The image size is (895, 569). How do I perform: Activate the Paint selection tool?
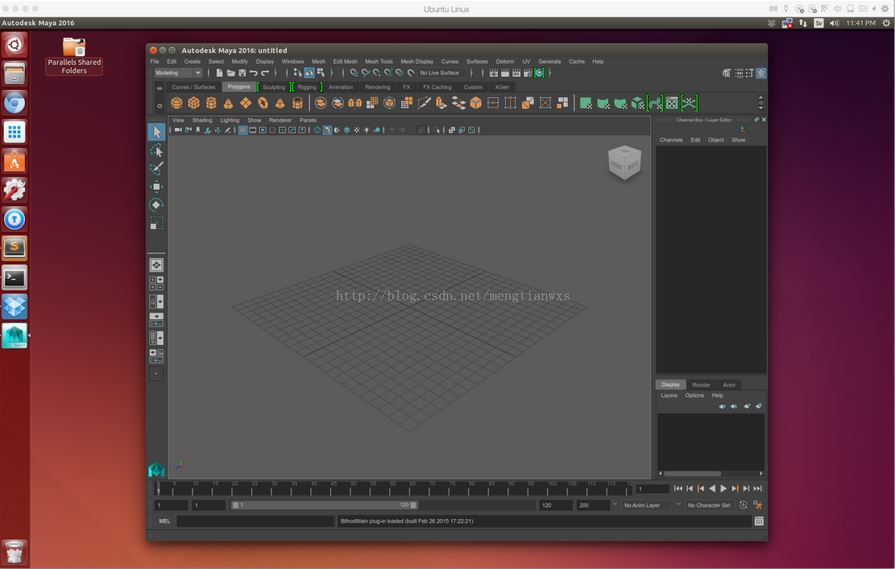[156, 168]
